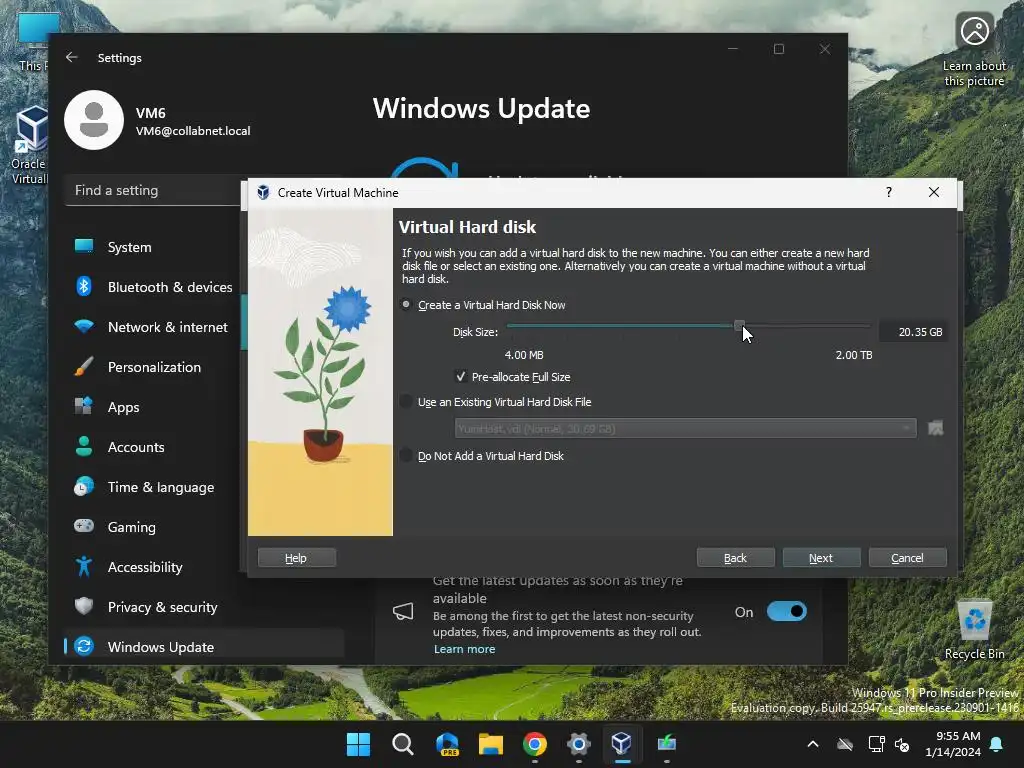Click the Accessibility figure icon in sidebar
The height and width of the screenshot is (768, 1024).
pos(84,566)
